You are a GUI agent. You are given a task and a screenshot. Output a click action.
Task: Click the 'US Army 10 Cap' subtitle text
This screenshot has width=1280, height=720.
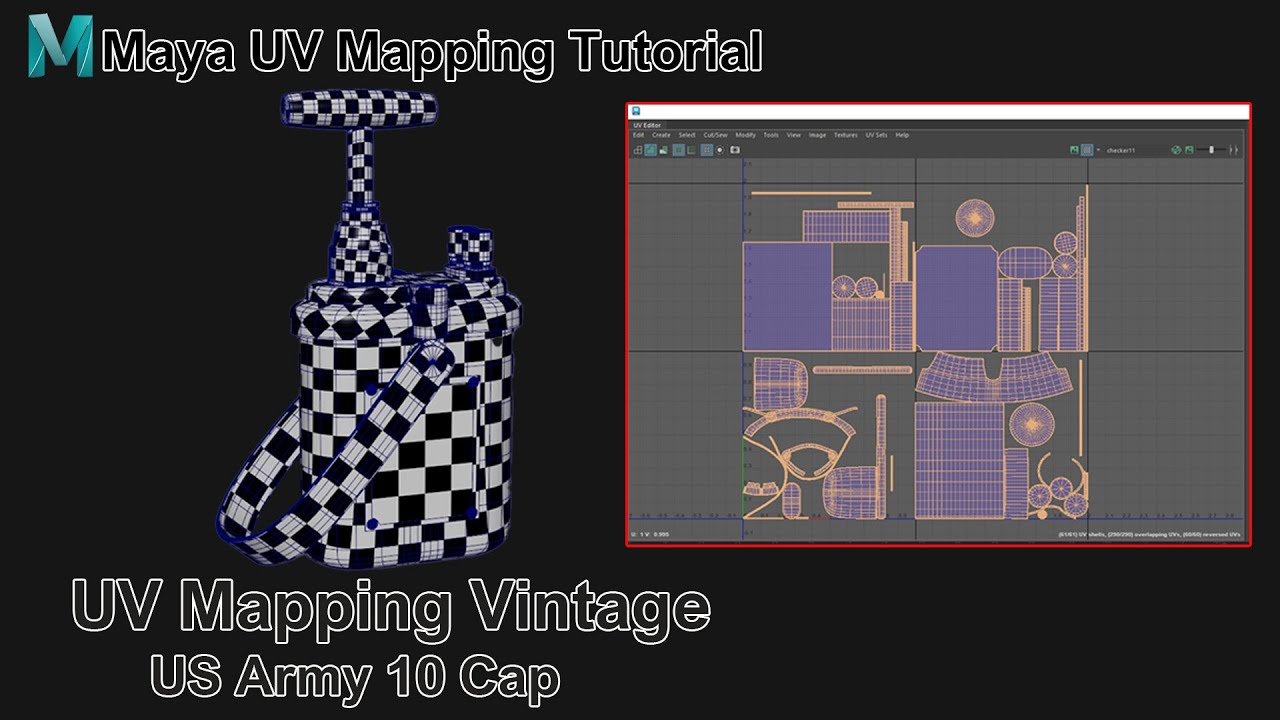click(355, 678)
